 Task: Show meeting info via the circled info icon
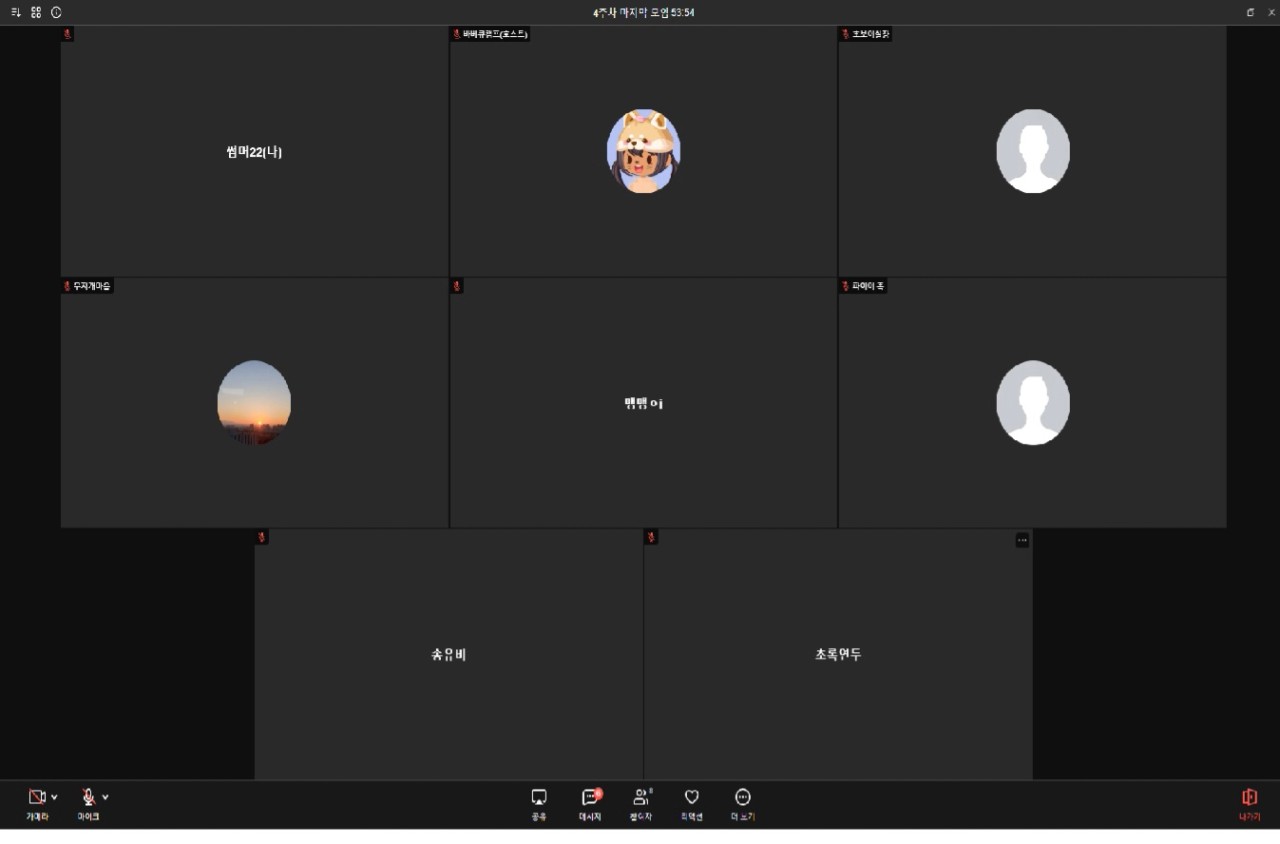[56, 12]
